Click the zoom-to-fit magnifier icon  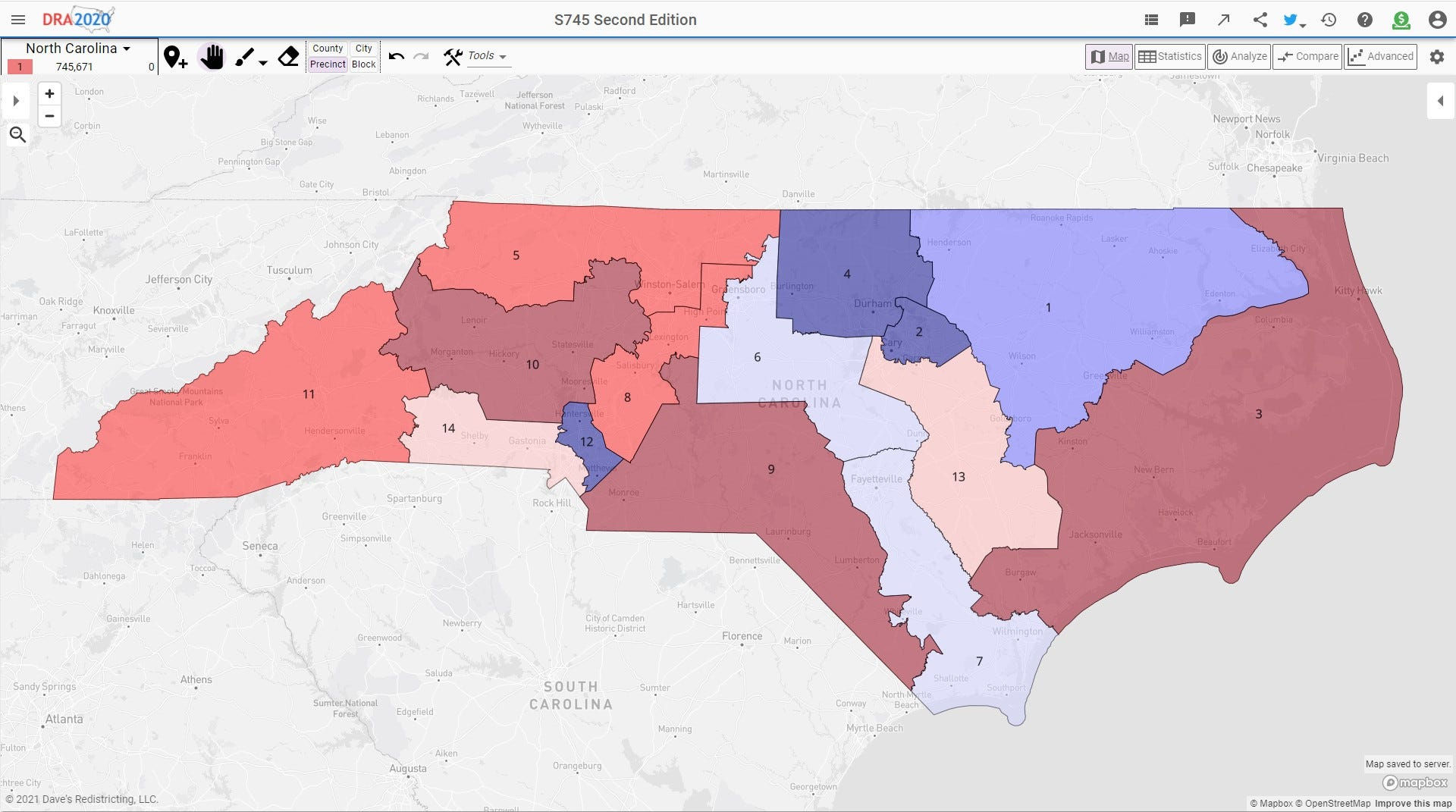click(17, 135)
